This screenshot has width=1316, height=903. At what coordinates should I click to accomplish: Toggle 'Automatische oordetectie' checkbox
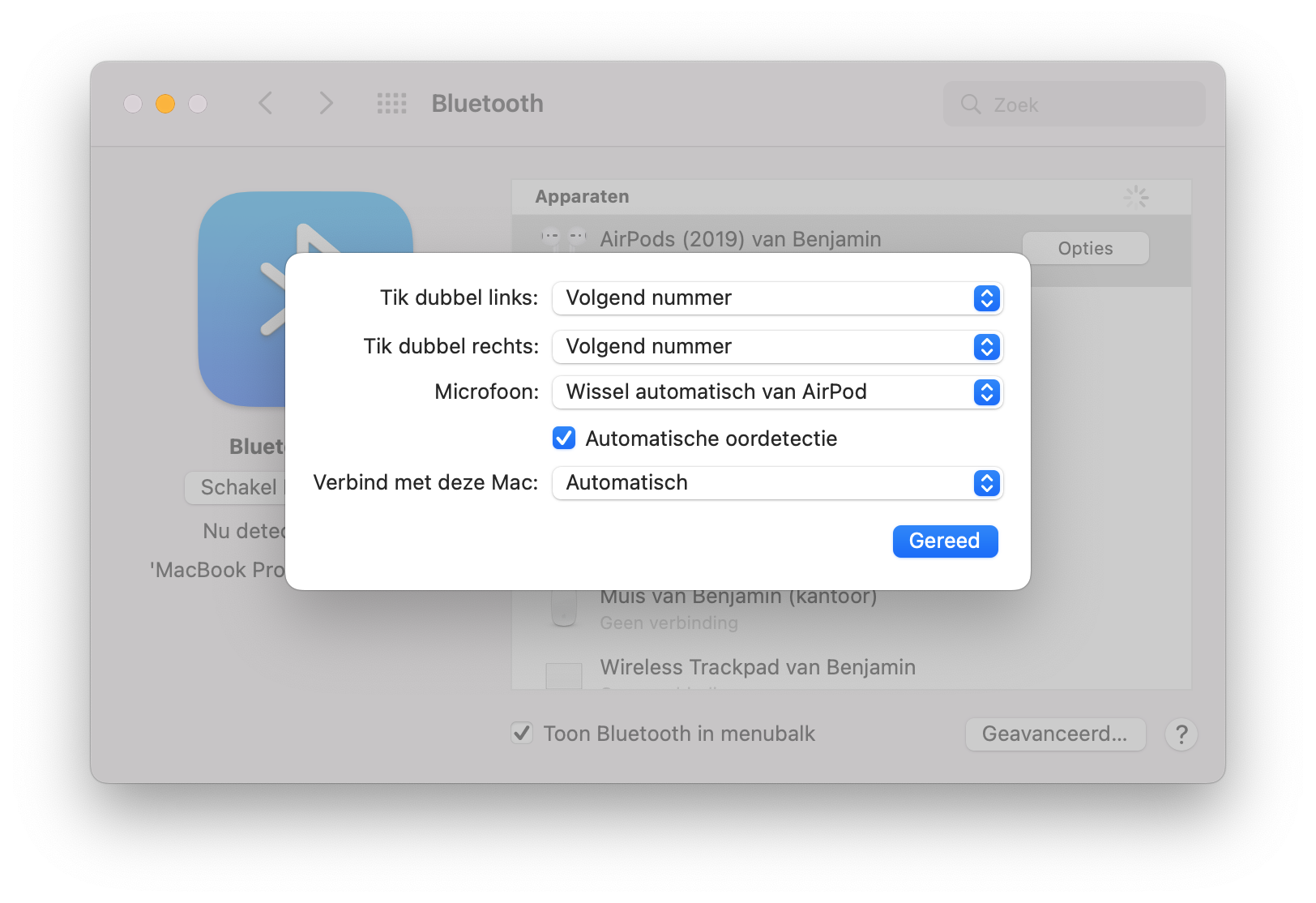[564, 439]
